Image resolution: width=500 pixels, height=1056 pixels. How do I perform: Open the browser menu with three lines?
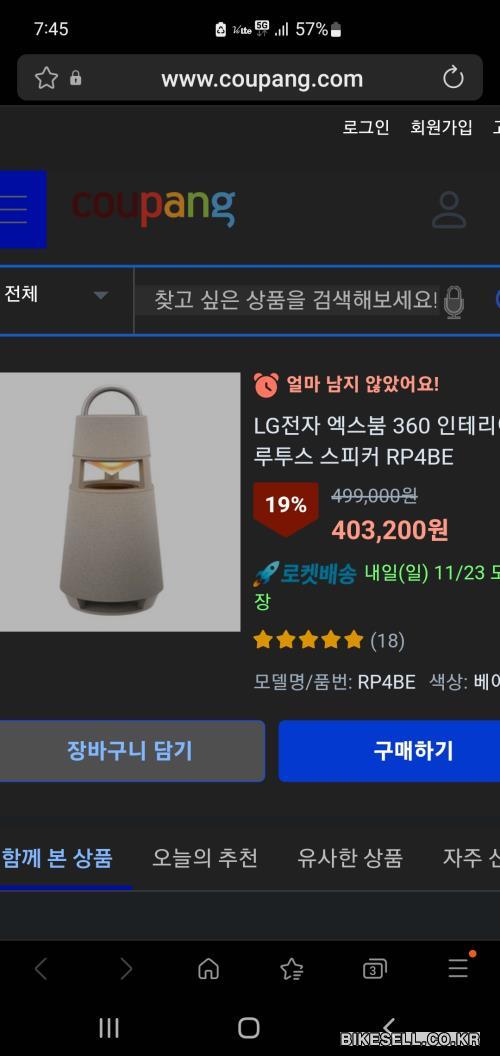[x=459, y=968]
